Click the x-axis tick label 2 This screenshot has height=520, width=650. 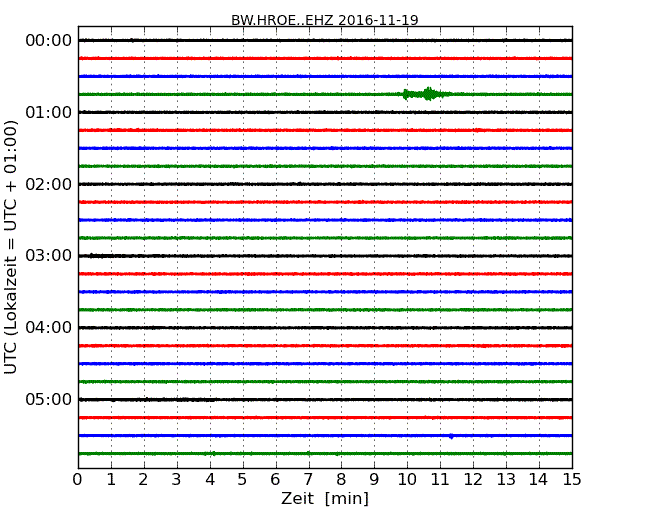(143, 480)
